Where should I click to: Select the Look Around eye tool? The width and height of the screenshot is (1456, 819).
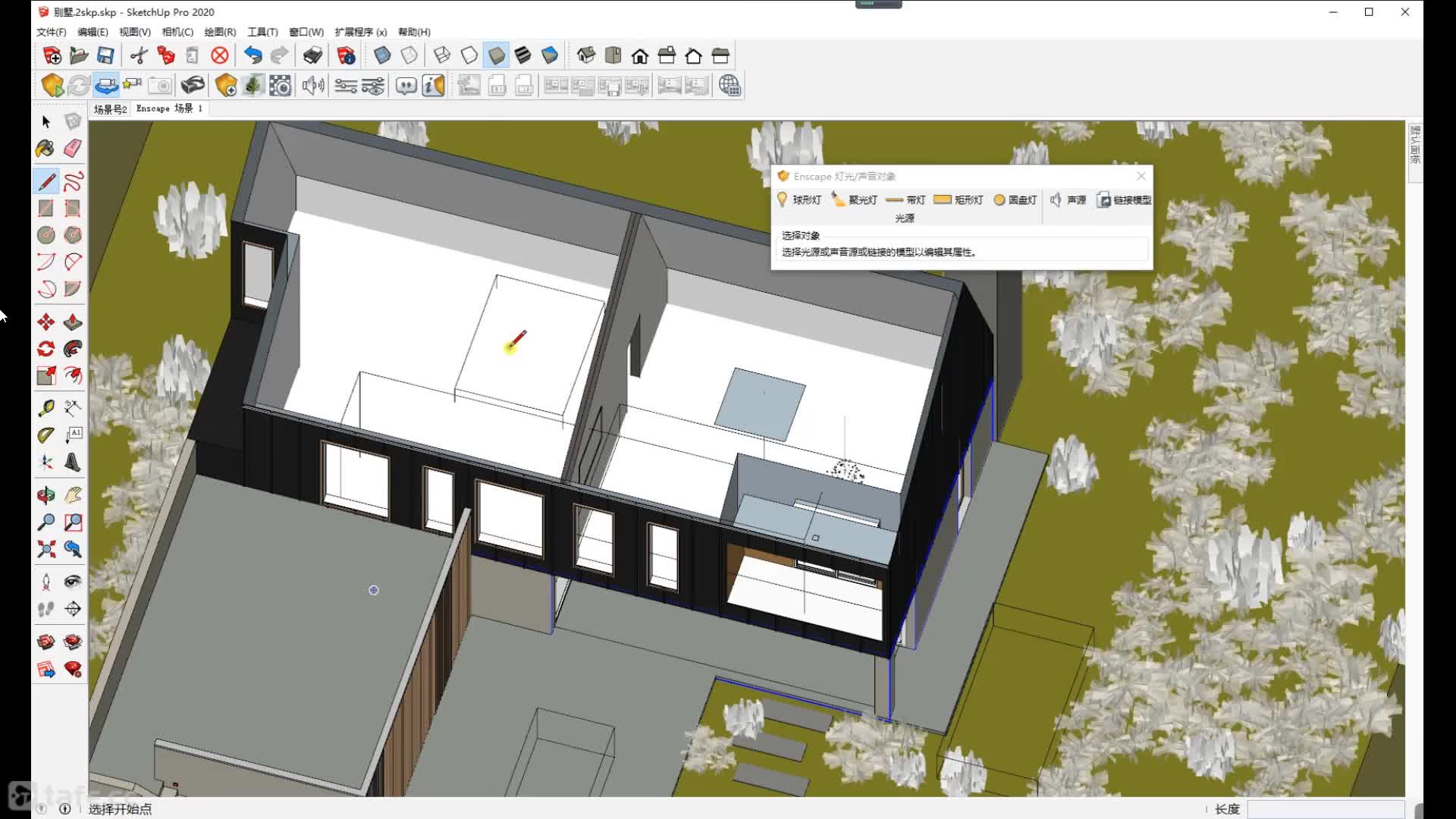[73, 582]
